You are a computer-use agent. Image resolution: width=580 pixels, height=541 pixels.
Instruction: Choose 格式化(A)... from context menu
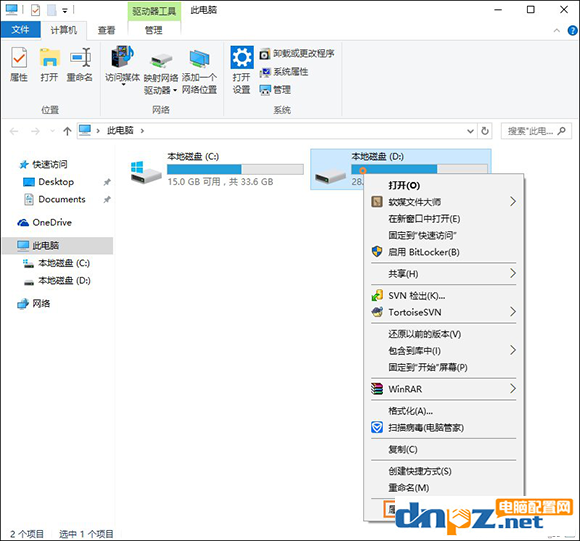point(411,411)
